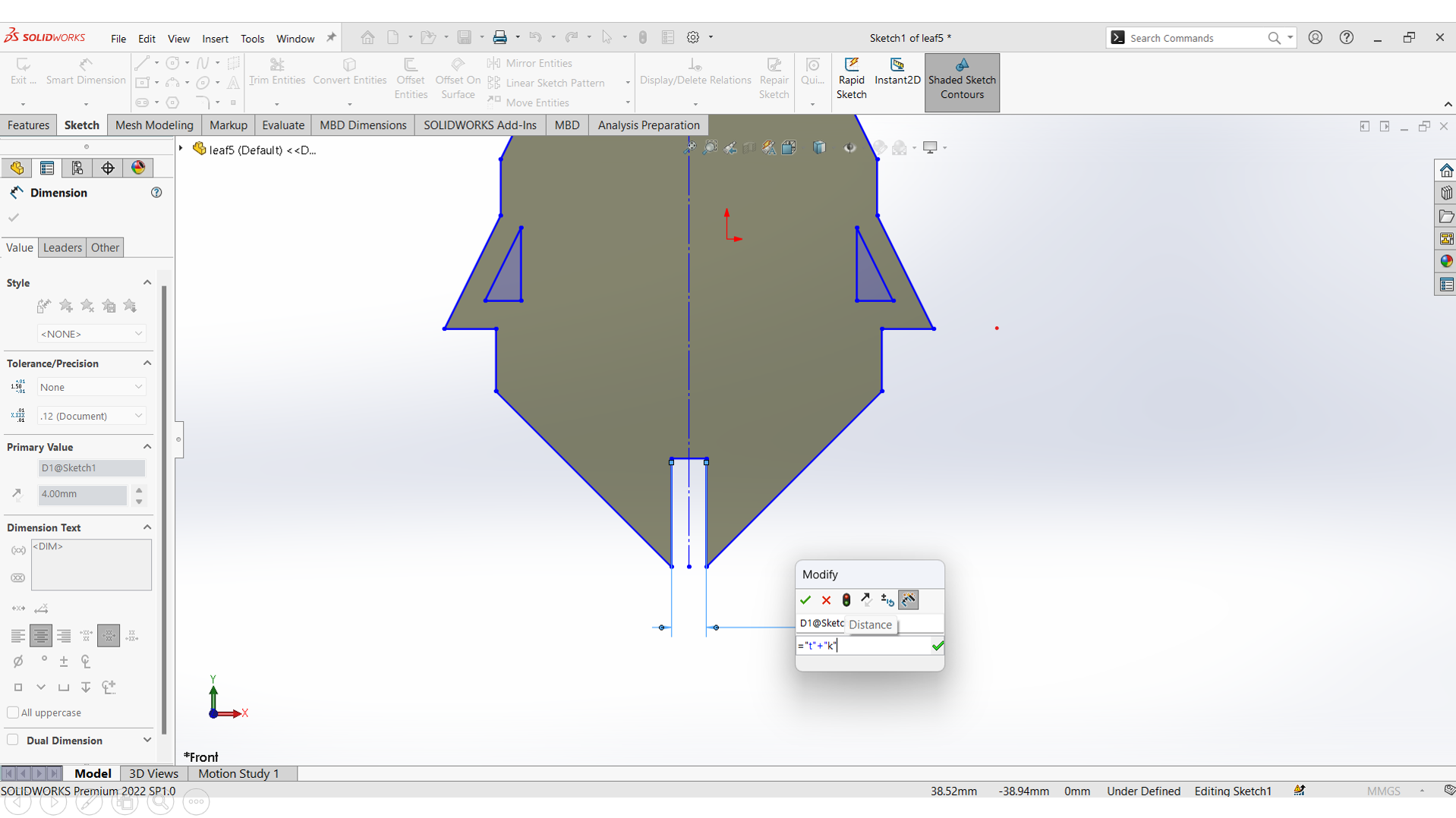Screen dimensions: 1456x818
Task: Collapse the Primary Value section
Action: tap(147, 447)
